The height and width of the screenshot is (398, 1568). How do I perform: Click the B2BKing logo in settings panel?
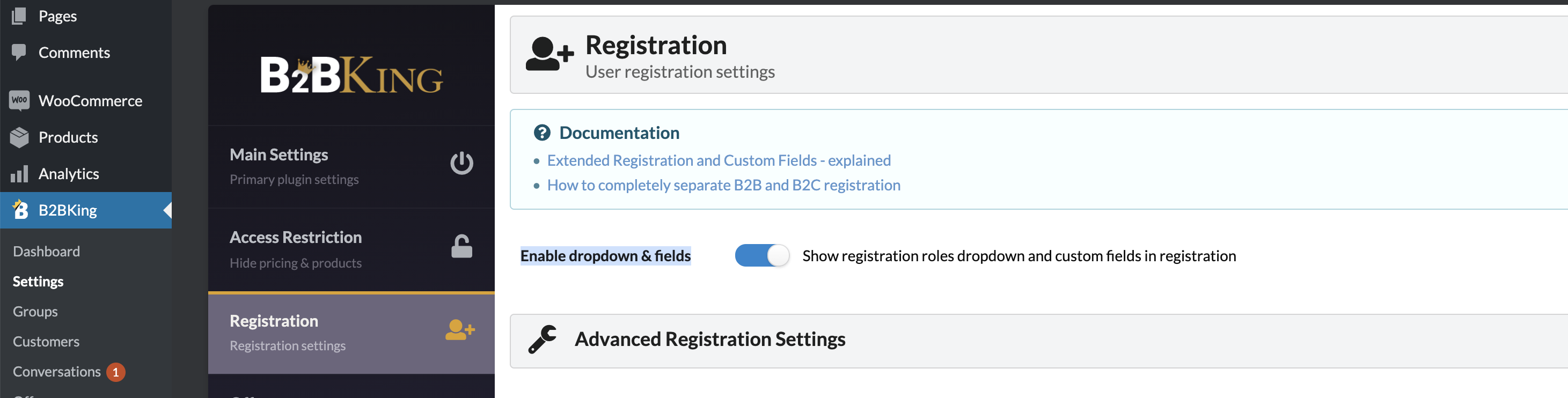[x=351, y=75]
